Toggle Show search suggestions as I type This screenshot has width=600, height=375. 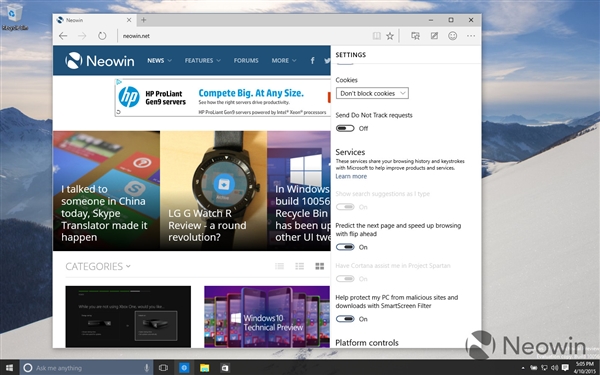point(345,207)
